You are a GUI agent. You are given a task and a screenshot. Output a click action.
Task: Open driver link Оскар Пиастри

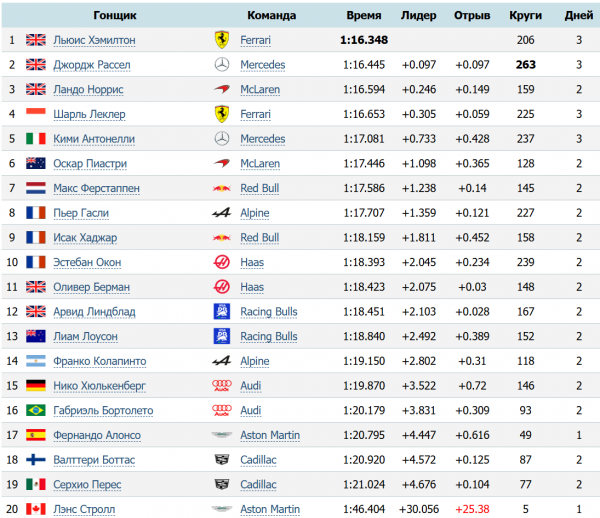pos(90,164)
